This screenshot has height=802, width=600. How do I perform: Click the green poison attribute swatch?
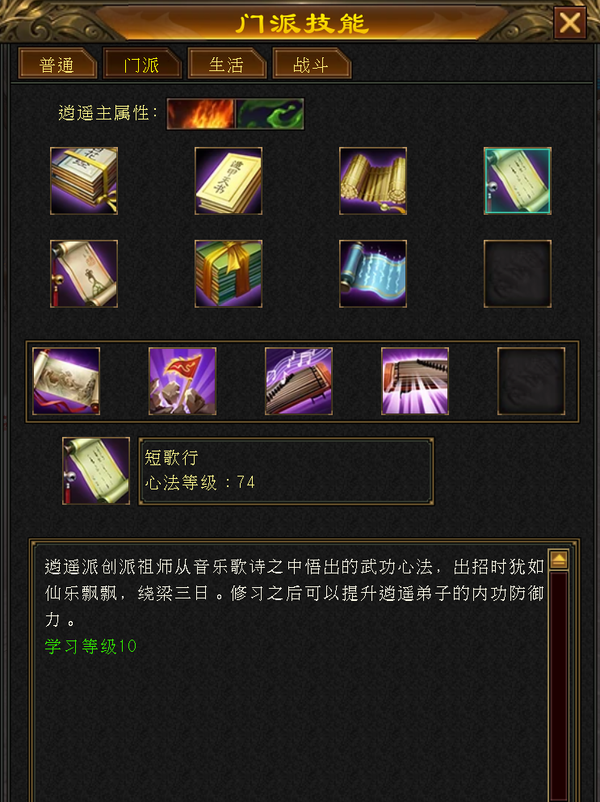[x=270, y=114]
